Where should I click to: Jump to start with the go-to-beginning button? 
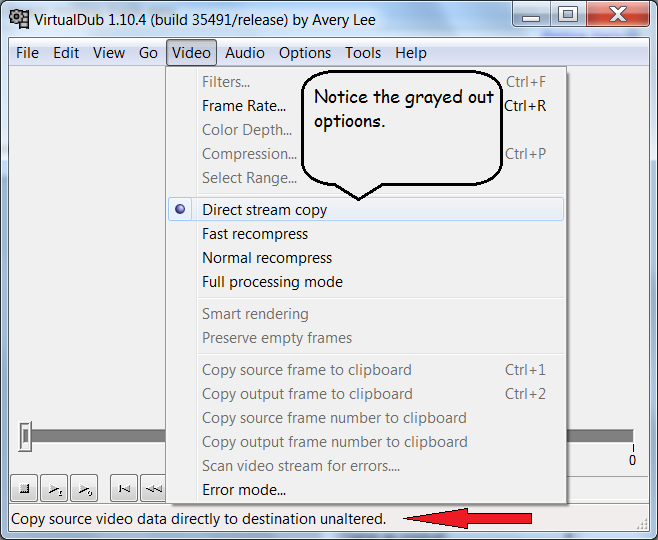tap(124, 488)
